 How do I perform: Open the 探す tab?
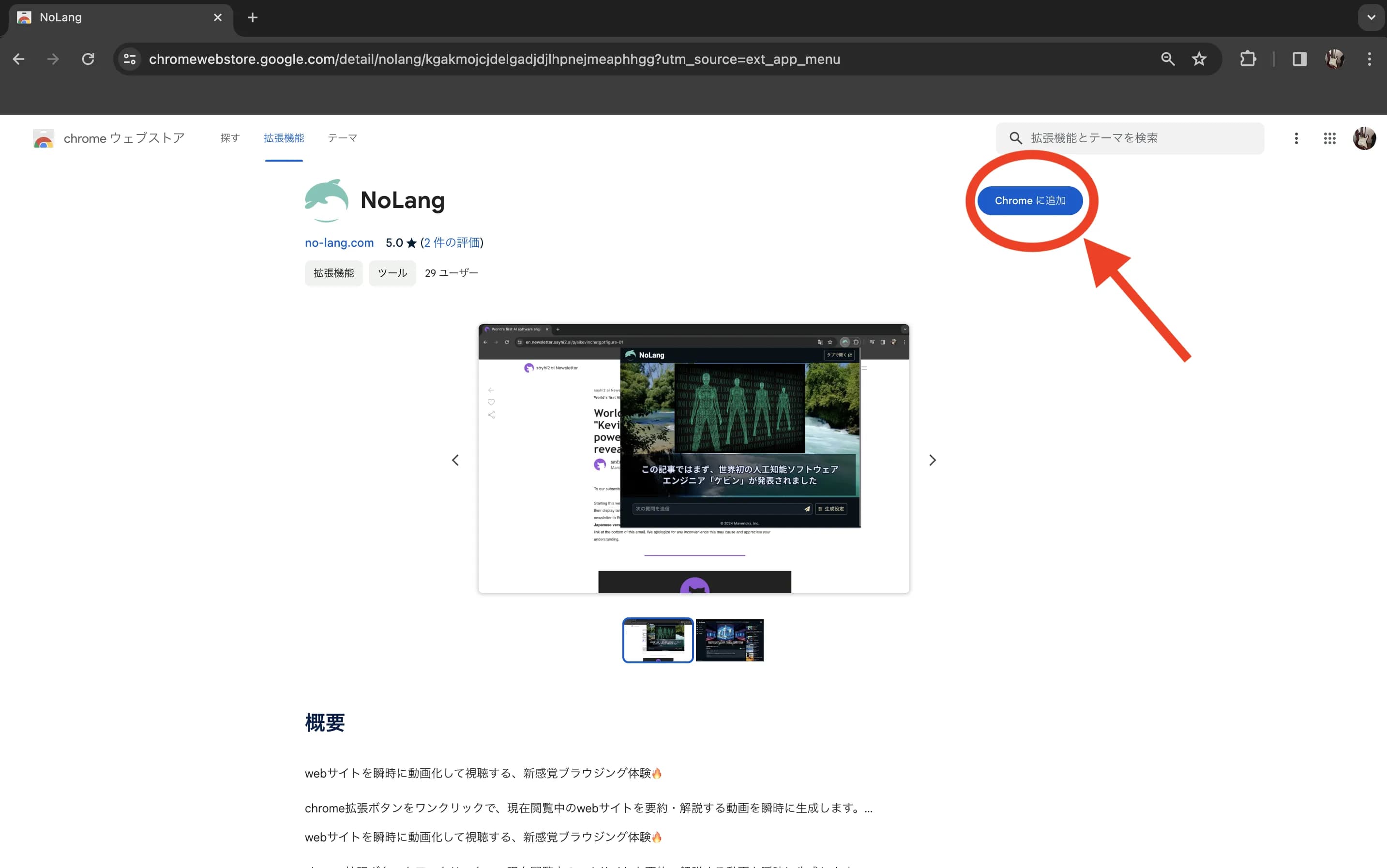230,138
